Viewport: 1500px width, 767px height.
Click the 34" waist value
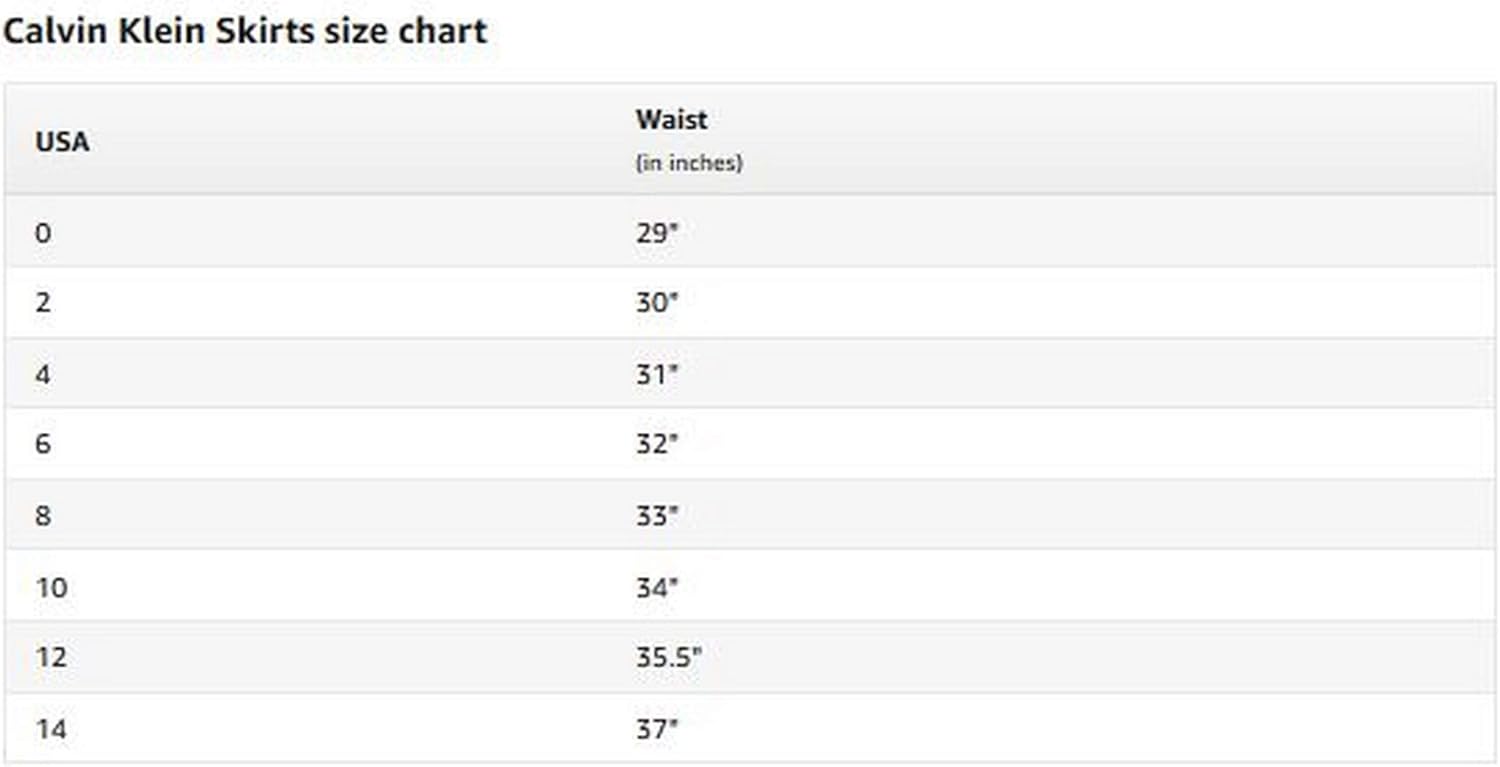click(x=657, y=586)
